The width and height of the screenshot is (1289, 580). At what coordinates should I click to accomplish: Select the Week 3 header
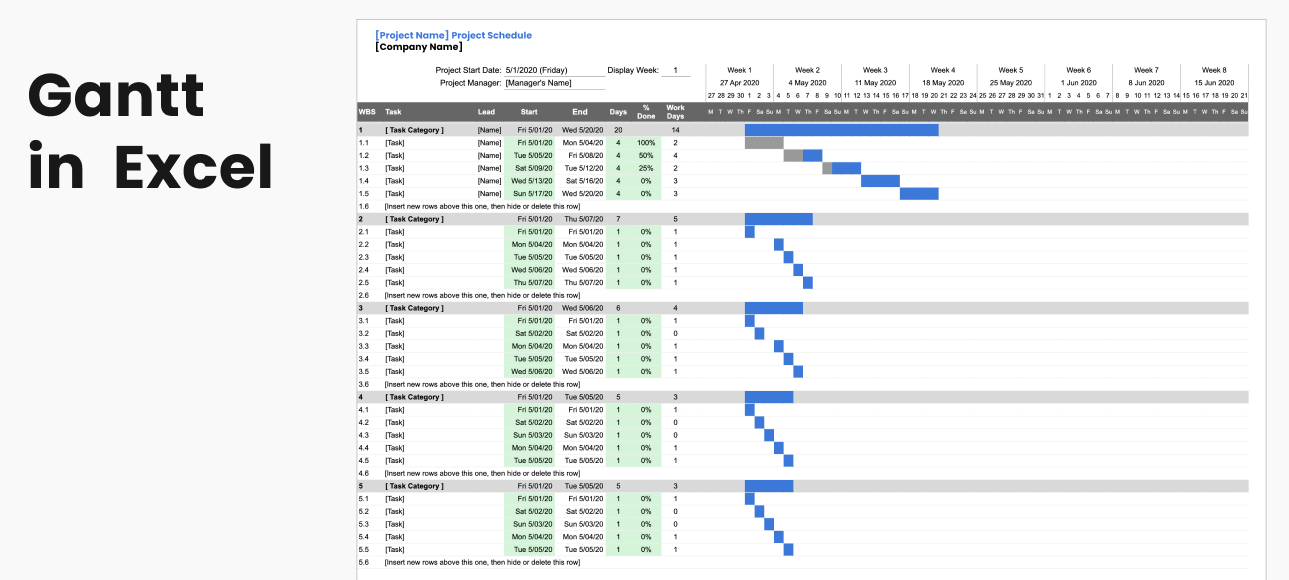(x=875, y=70)
